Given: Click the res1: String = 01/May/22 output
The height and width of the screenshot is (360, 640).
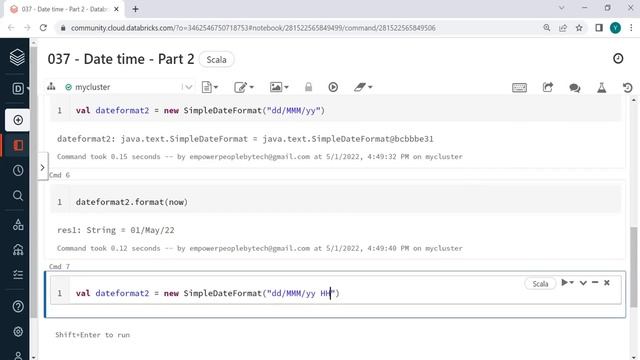Looking at the screenshot, I should 116,230.
